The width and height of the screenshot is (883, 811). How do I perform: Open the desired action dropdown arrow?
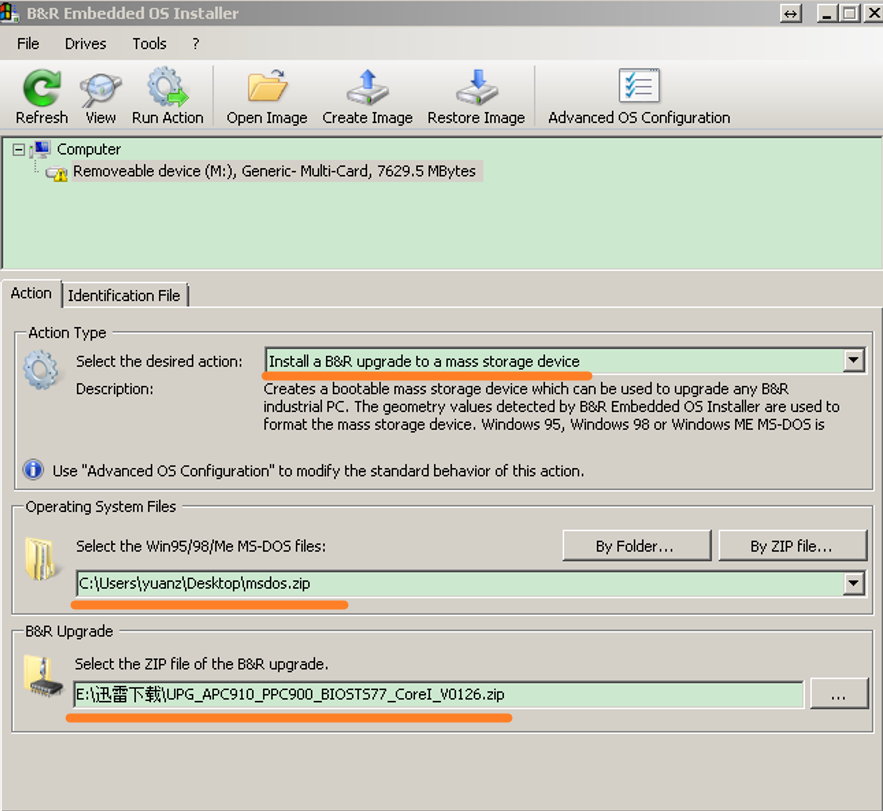pos(854,360)
